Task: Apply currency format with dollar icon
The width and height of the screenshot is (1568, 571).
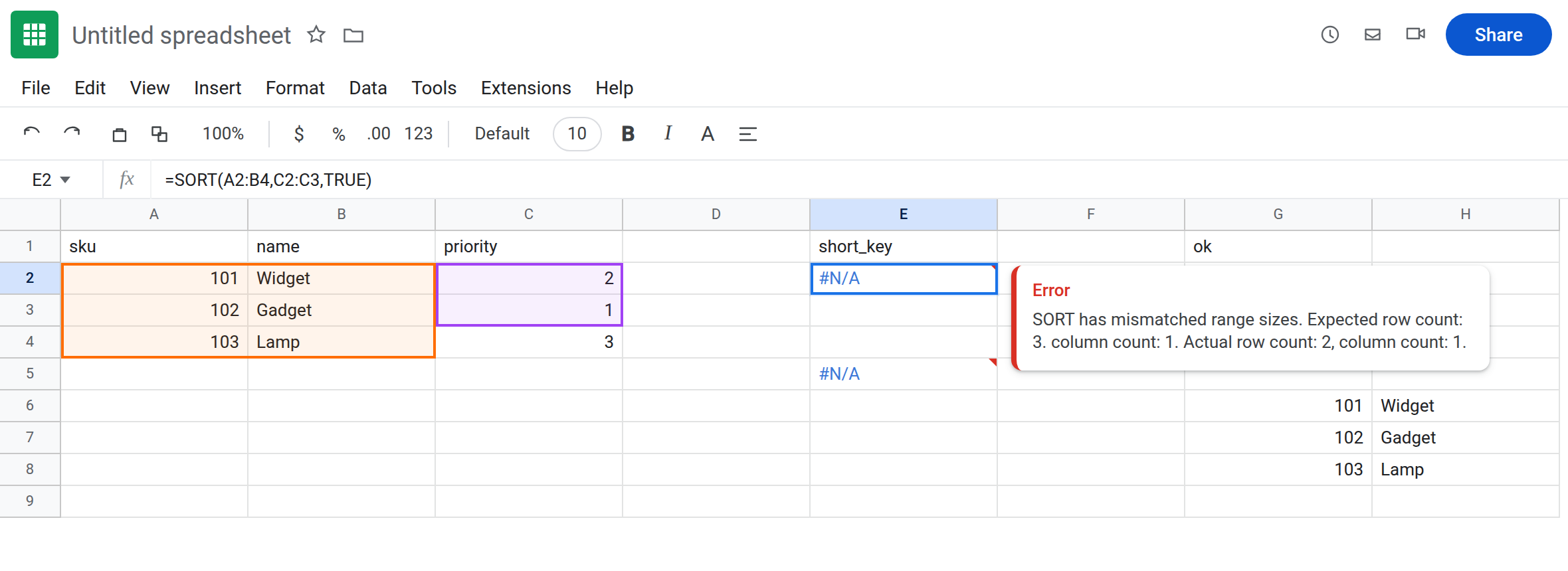Action: point(299,133)
